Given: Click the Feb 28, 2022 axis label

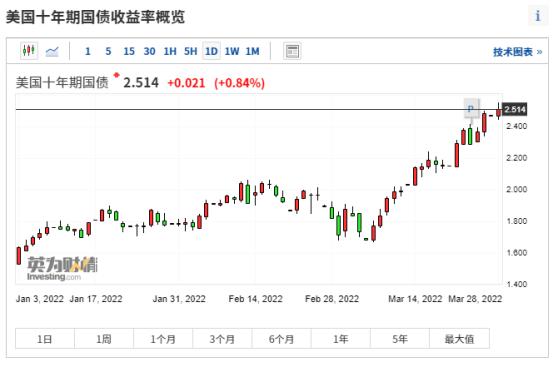Looking at the screenshot, I should tap(332, 299).
